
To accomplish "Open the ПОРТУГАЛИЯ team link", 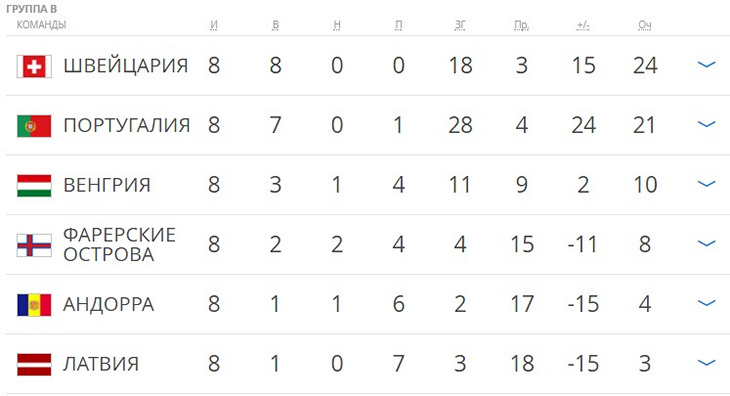I will coord(127,125).
